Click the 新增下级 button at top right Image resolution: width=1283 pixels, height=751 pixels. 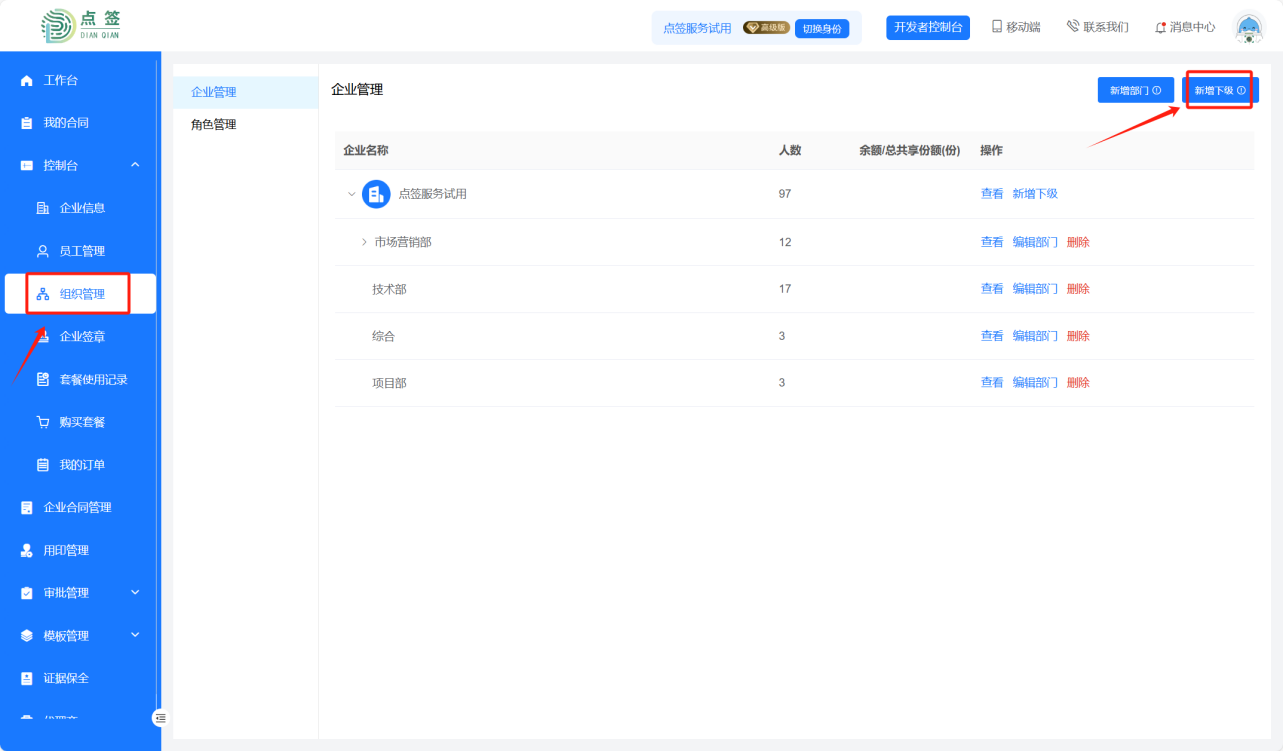click(x=1219, y=90)
